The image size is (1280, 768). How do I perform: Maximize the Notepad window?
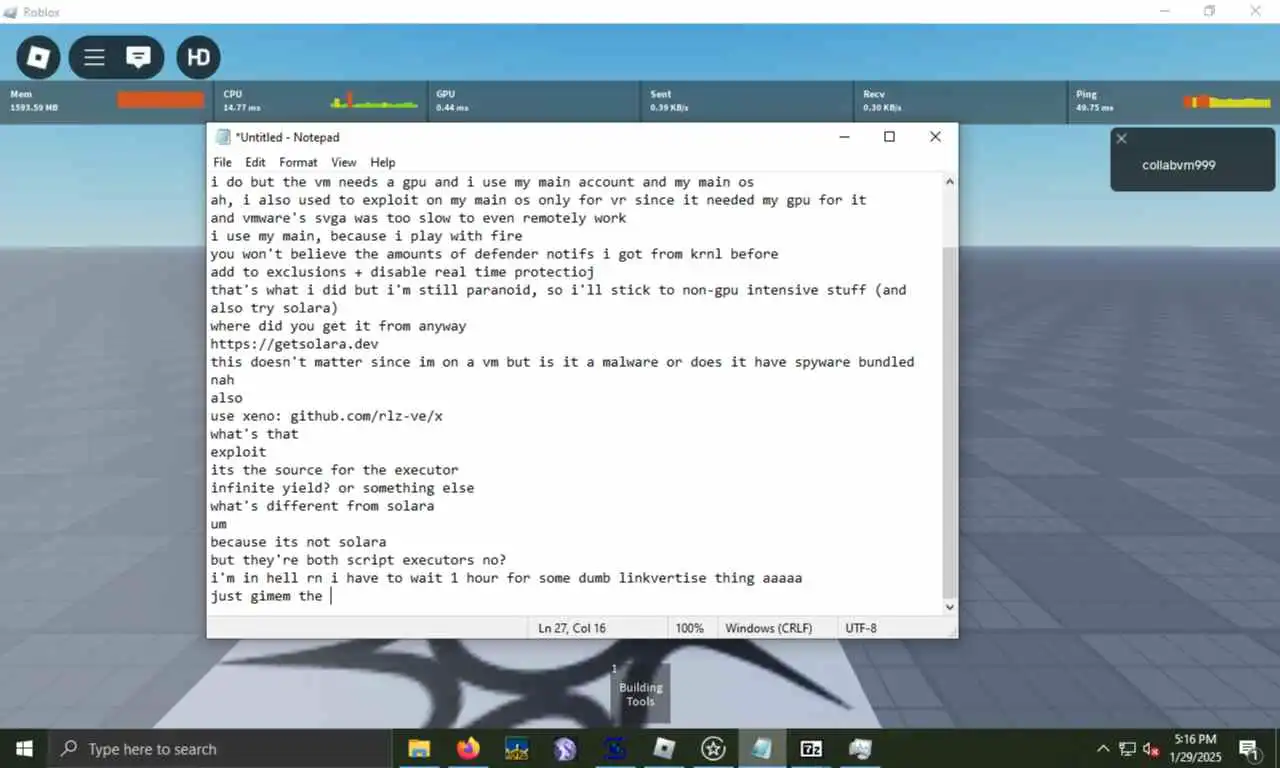pyautogui.click(x=889, y=137)
